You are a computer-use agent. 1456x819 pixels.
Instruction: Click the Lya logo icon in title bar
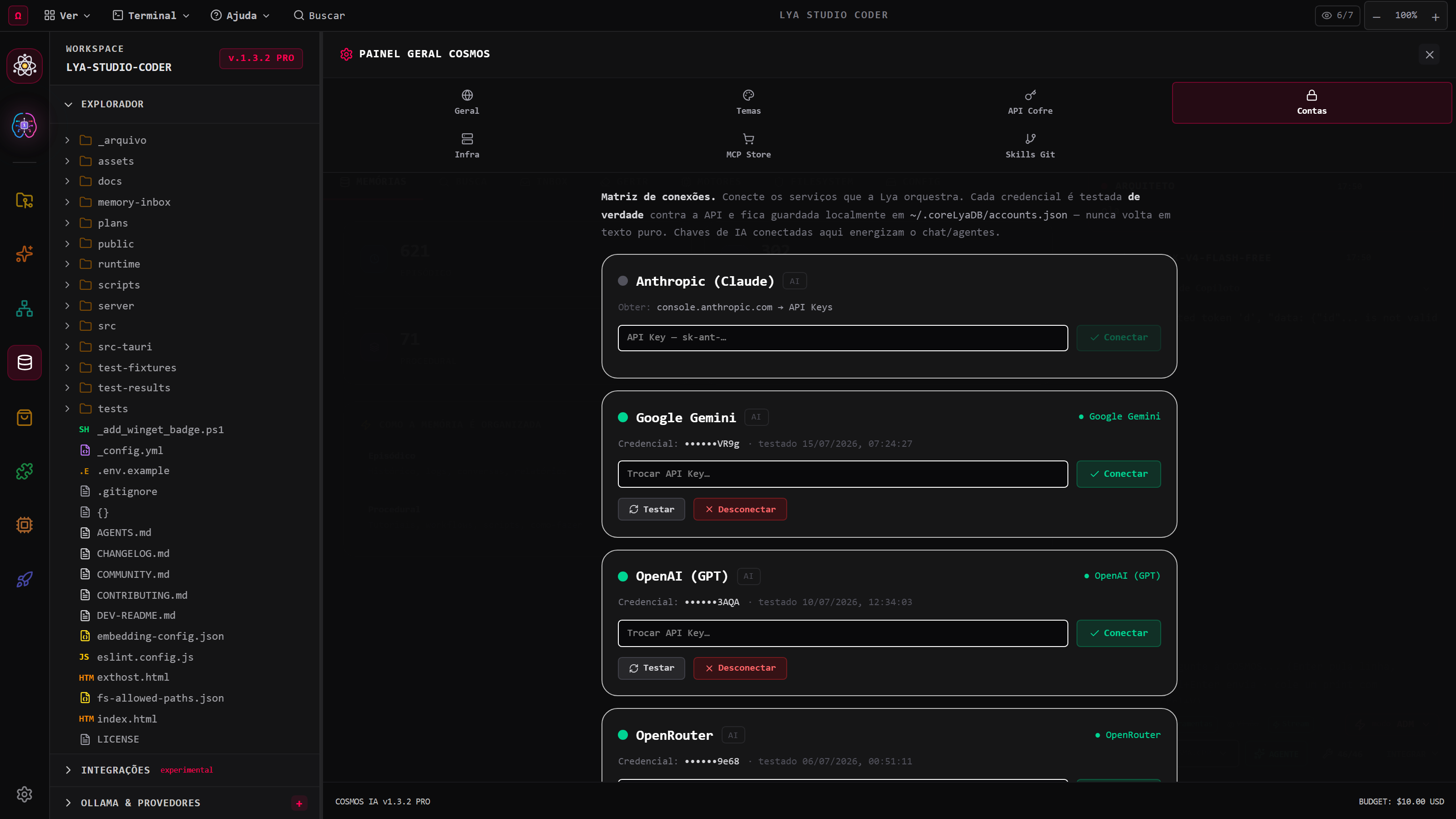tap(18, 15)
